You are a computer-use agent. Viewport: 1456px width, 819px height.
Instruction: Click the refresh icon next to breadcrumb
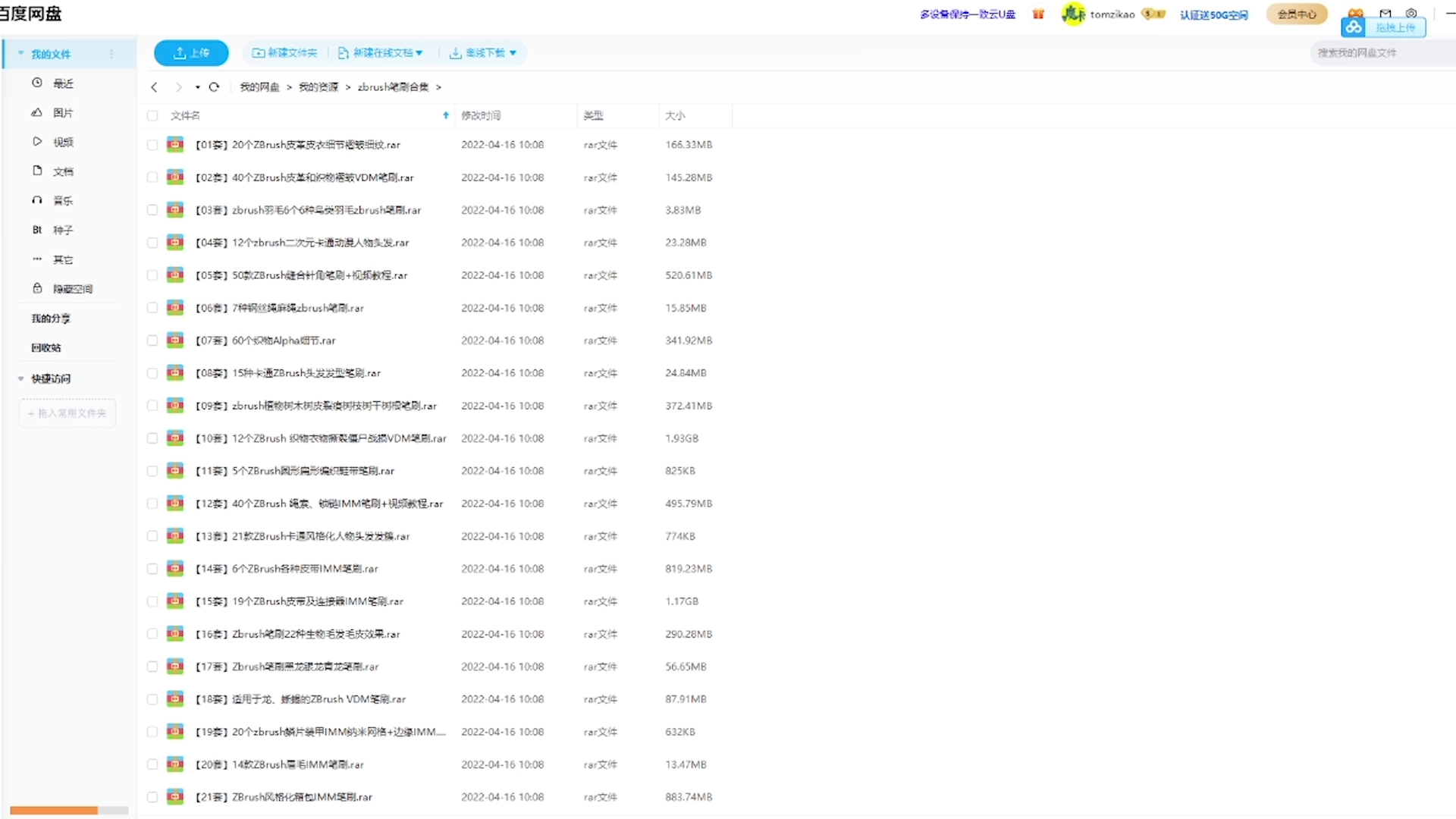click(x=214, y=87)
